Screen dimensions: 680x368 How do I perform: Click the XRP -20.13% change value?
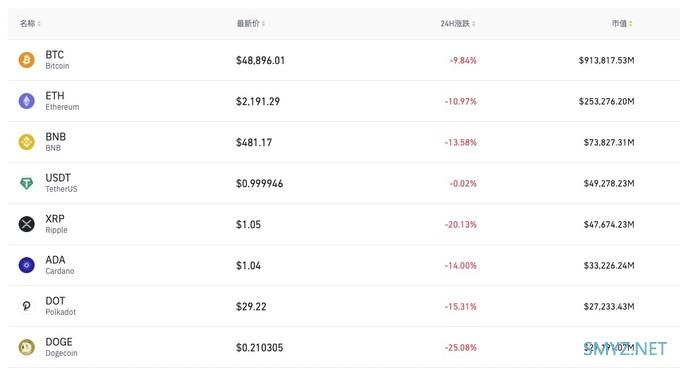pyautogui.click(x=461, y=225)
